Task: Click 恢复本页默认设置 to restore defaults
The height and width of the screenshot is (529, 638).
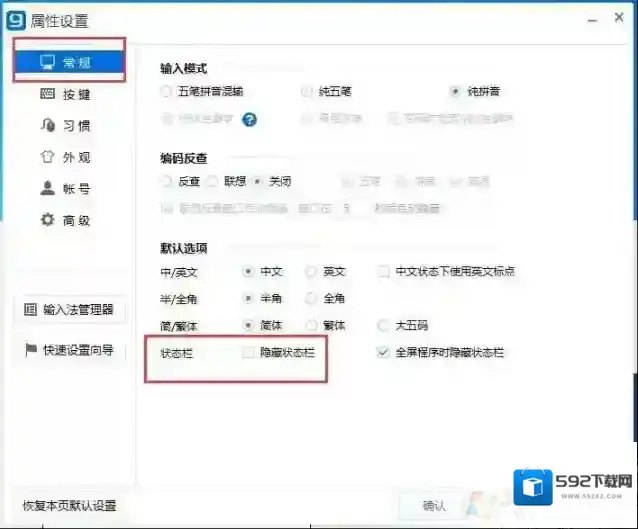Action: [x=69, y=506]
